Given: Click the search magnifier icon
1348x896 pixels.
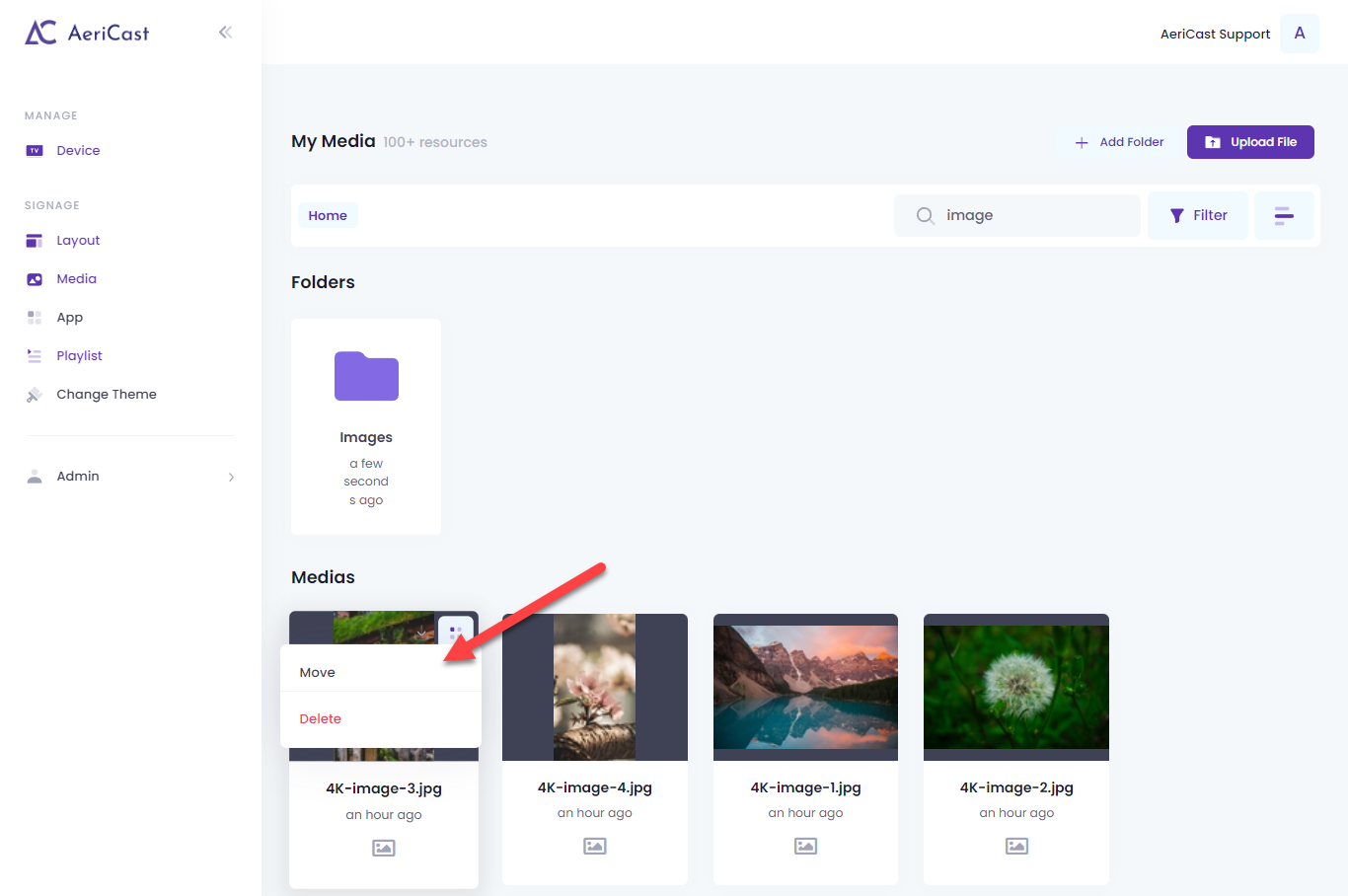Looking at the screenshot, I should [925, 215].
